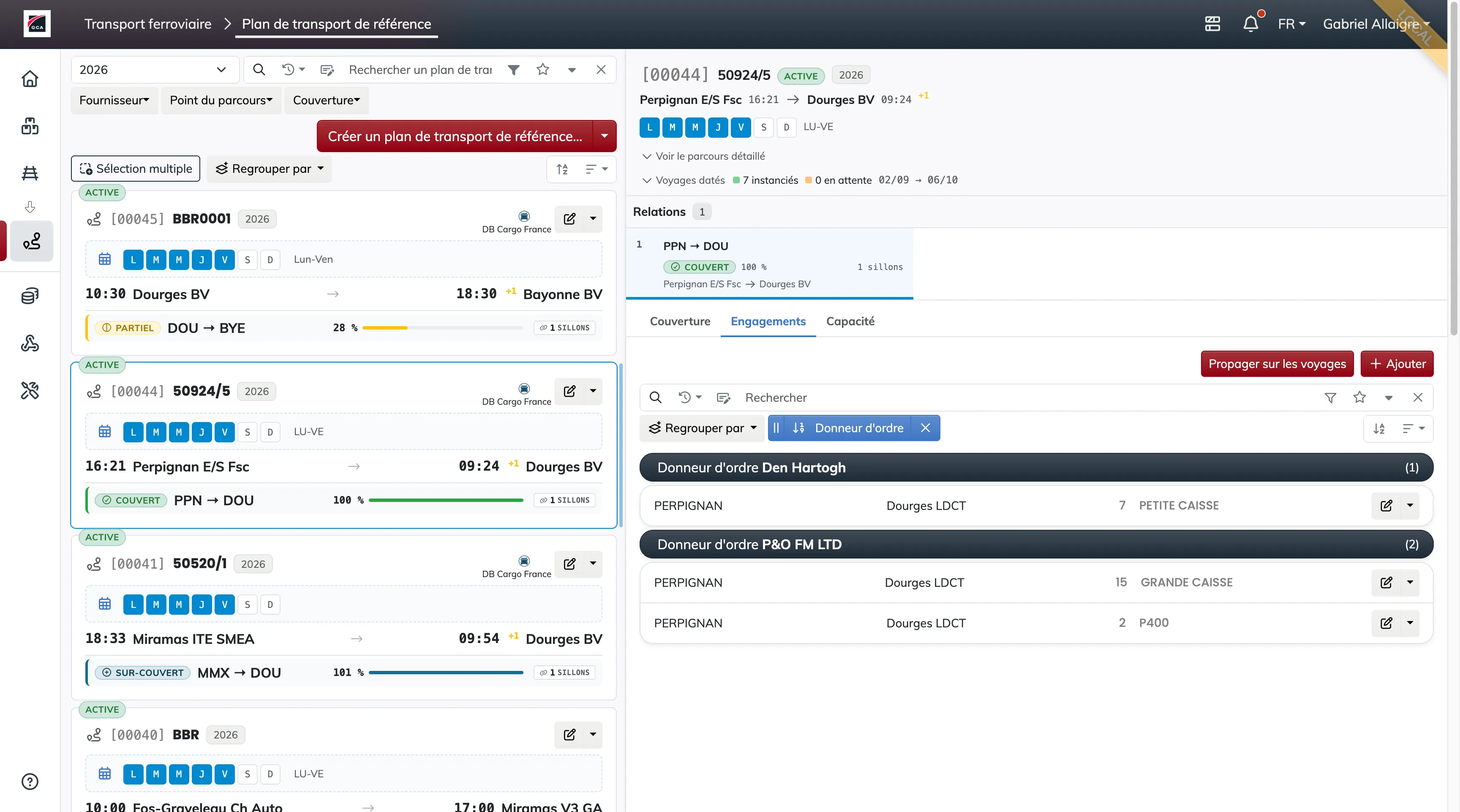The height and width of the screenshot is (812, 1460).
Task: Toggle Monday in the 50924/5 detail header
Action: click(x=649, y=128)
